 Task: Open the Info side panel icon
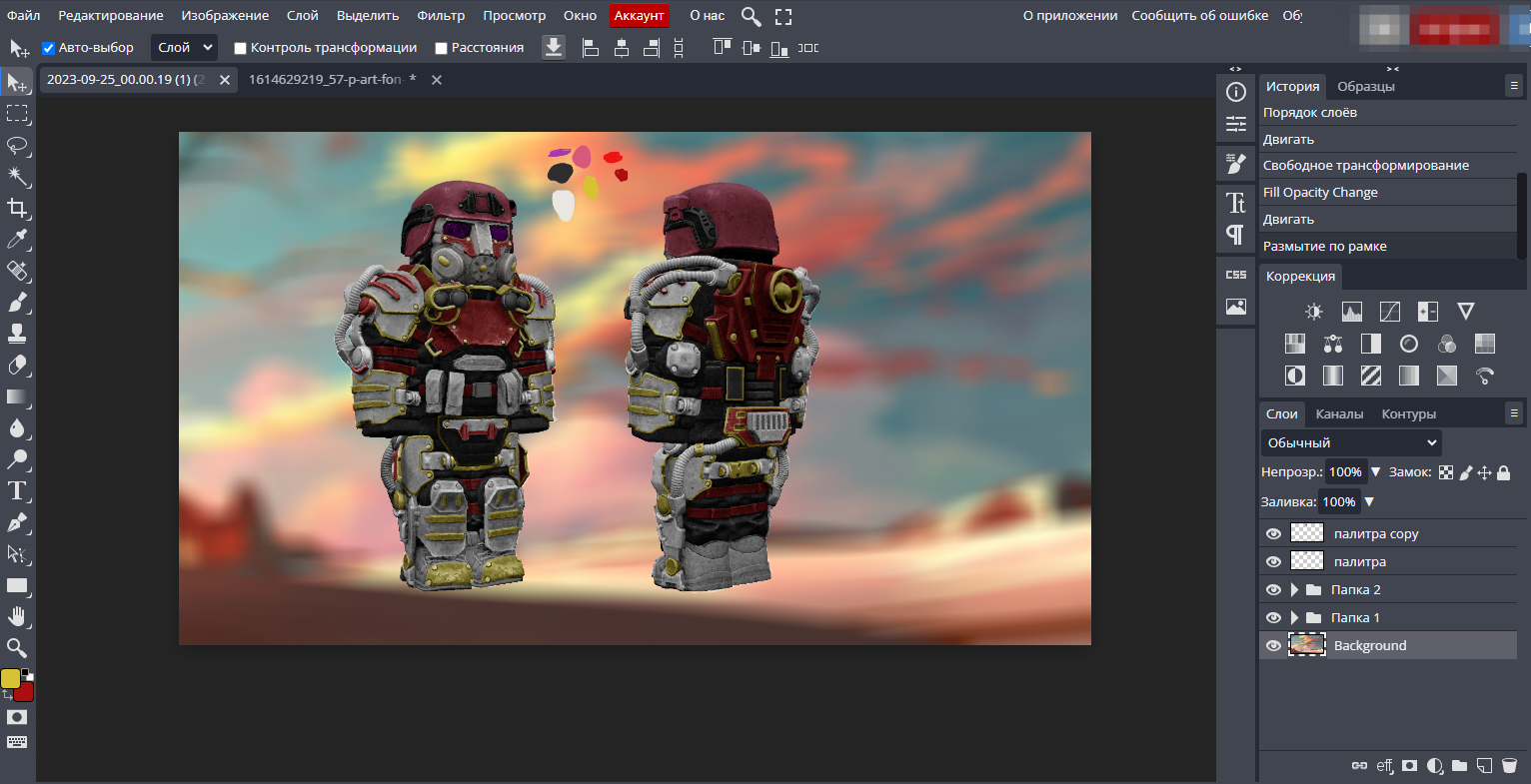click(x=1236, y=92)
